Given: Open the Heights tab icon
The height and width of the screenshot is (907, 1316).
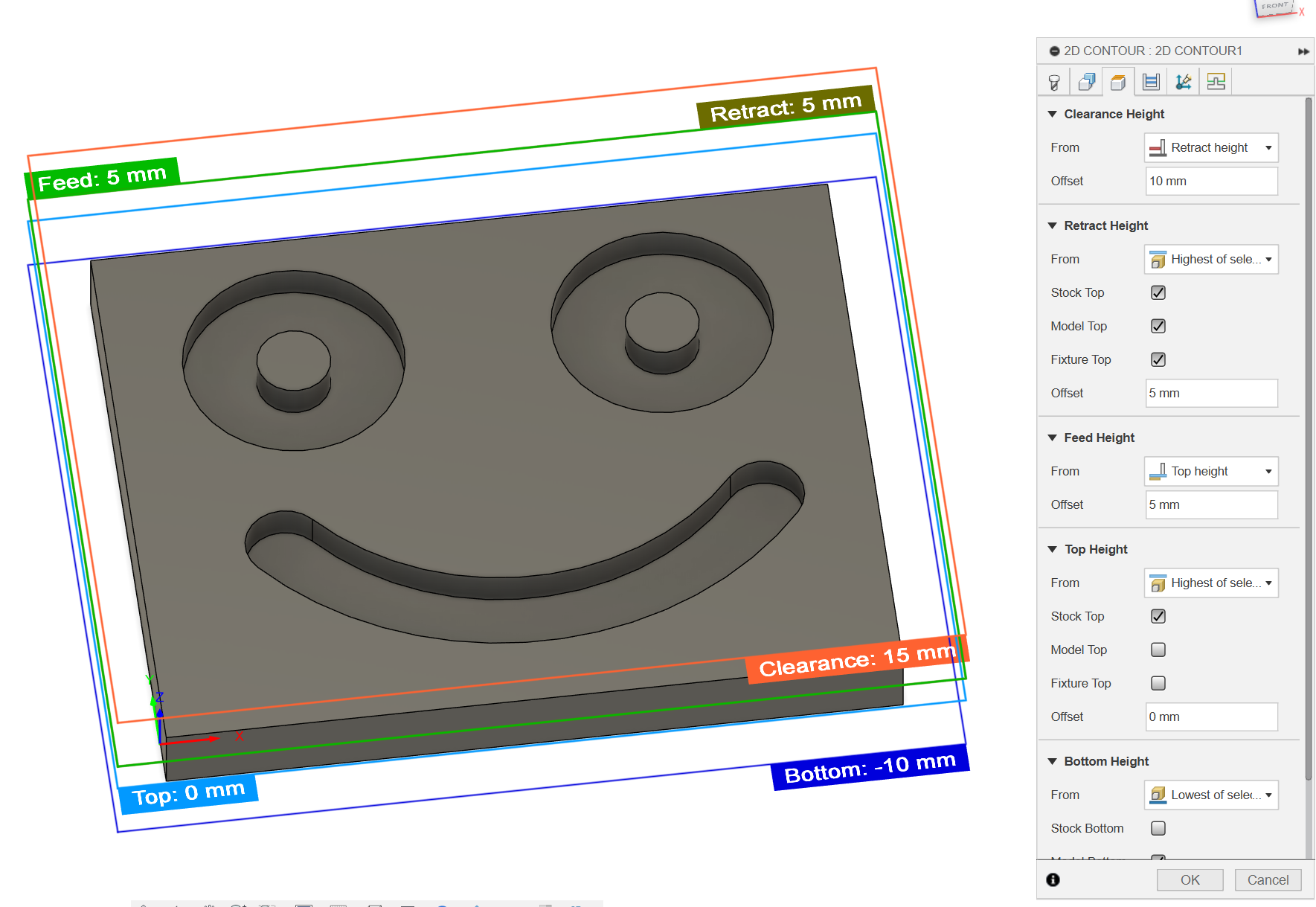Looking at the screenshot, I should tap(1118, 82).
